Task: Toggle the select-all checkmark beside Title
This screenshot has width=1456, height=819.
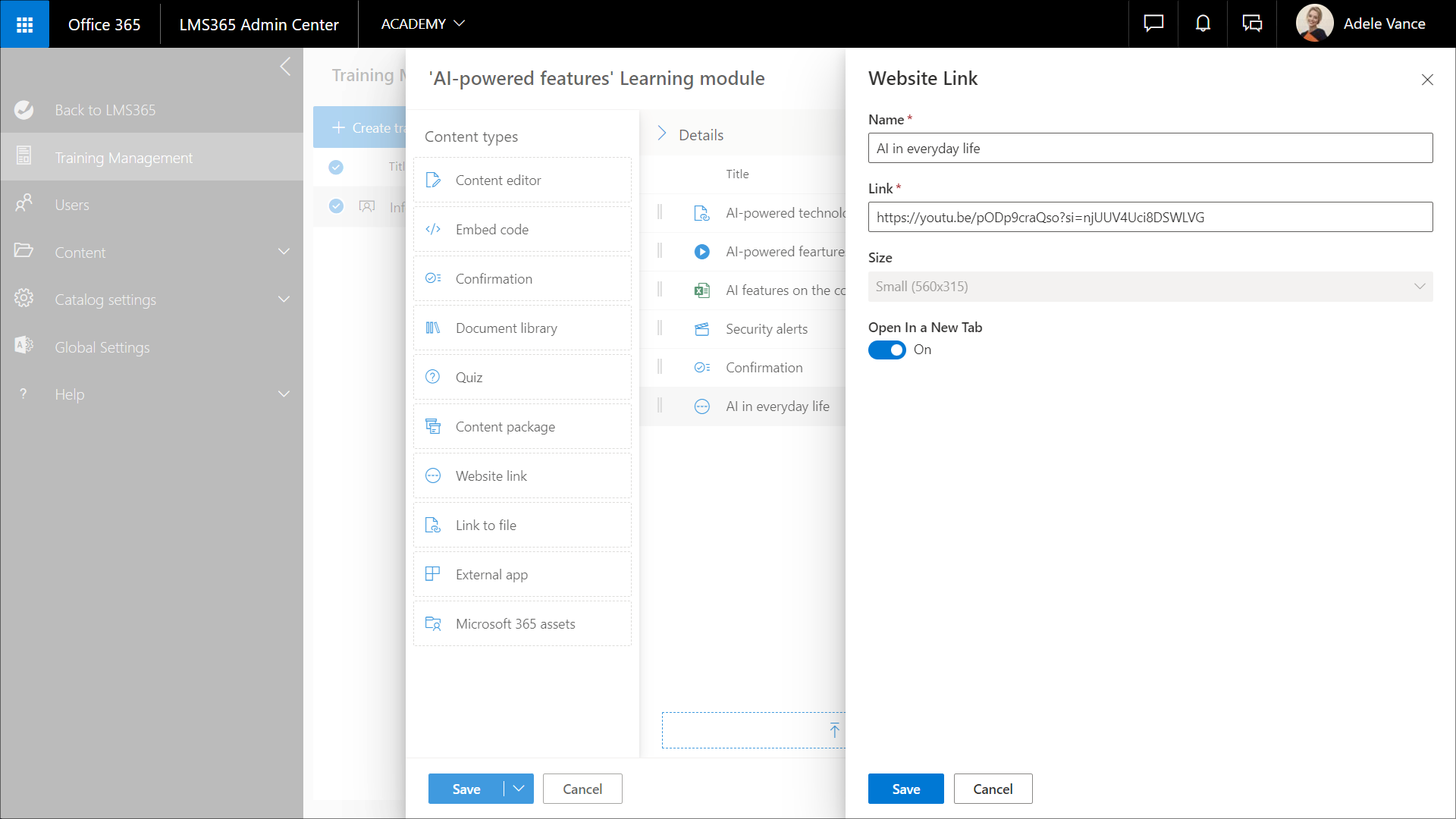Action: [x=336, y=167]
